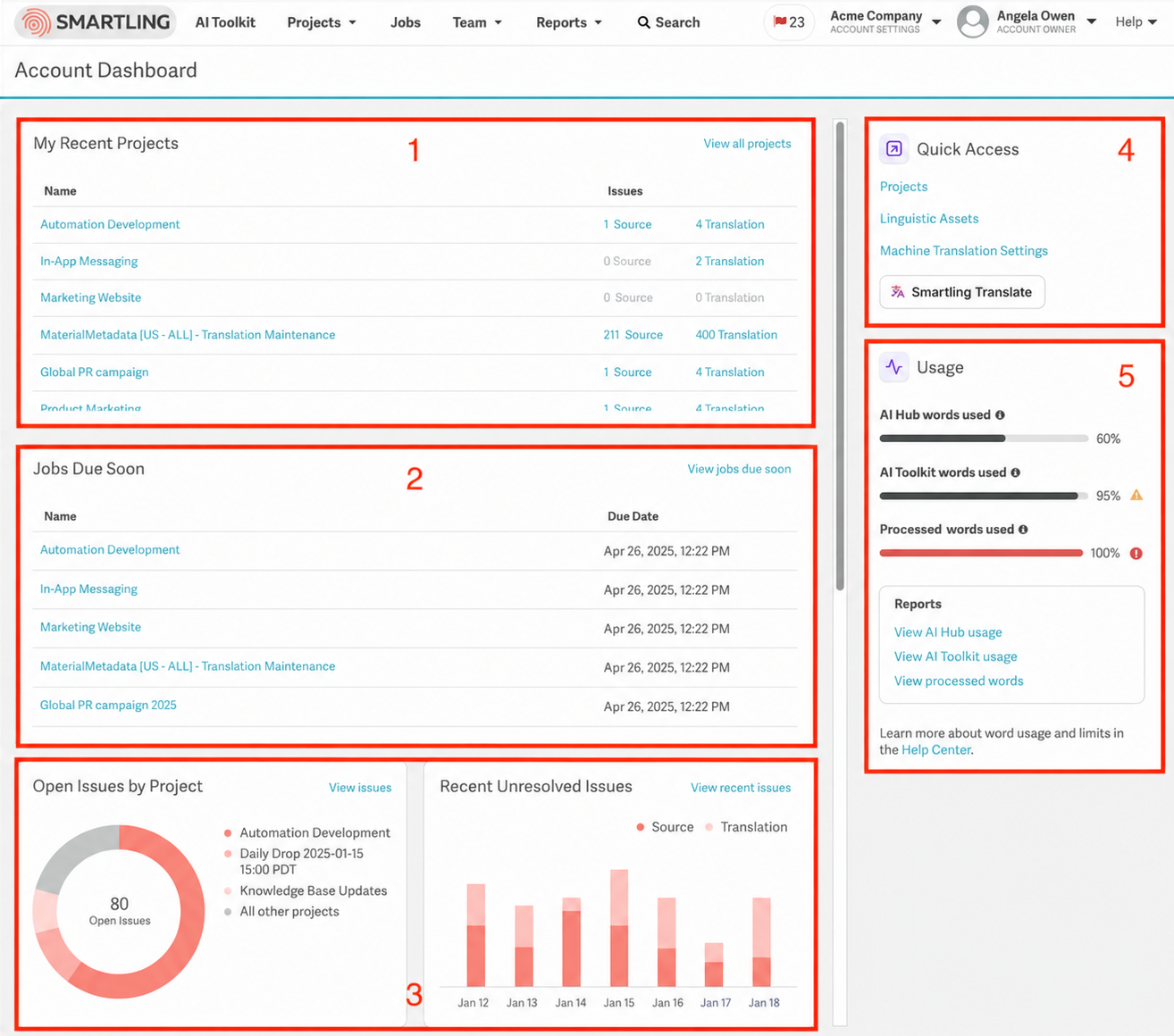Open Global PR campaign 2025 job
The height and width of the screenshot is (1036, 1174).
click(x=108, y=706)
